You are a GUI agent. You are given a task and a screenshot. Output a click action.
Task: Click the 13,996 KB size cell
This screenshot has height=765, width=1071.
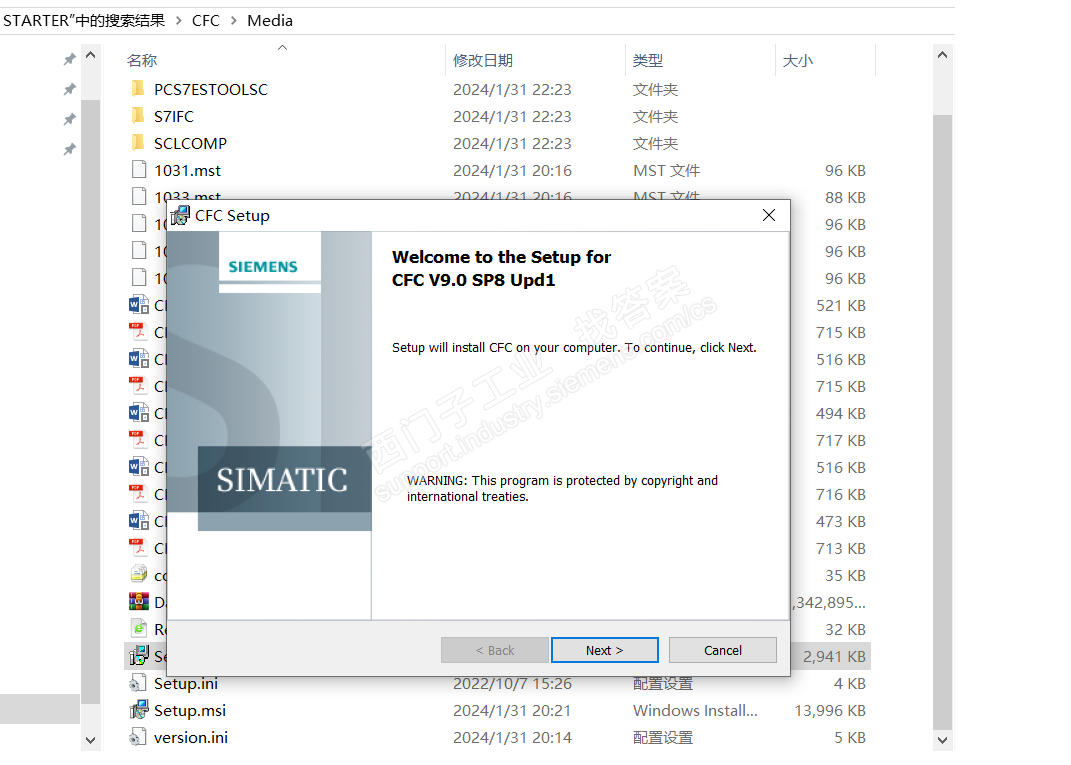830,710
